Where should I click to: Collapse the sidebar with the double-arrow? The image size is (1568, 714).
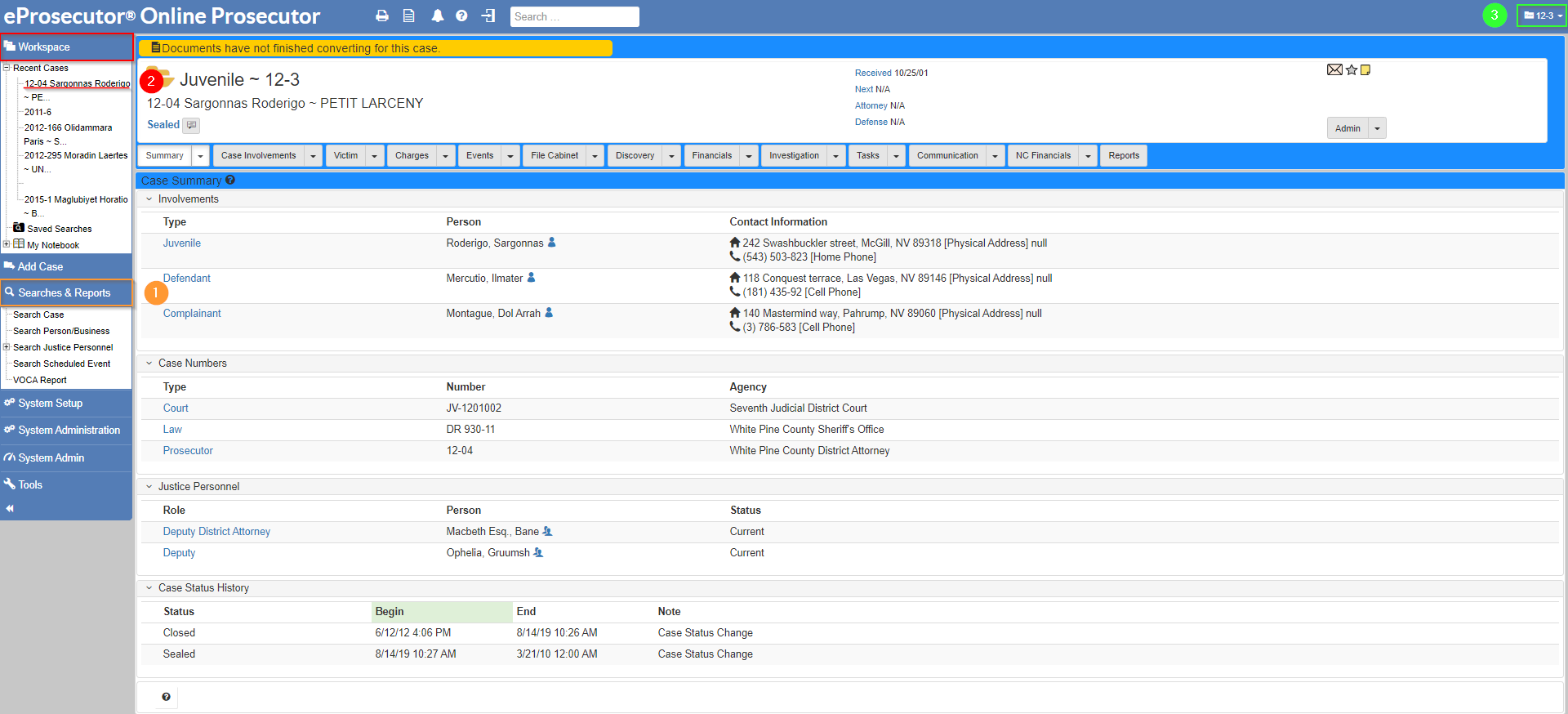point(10,508)
